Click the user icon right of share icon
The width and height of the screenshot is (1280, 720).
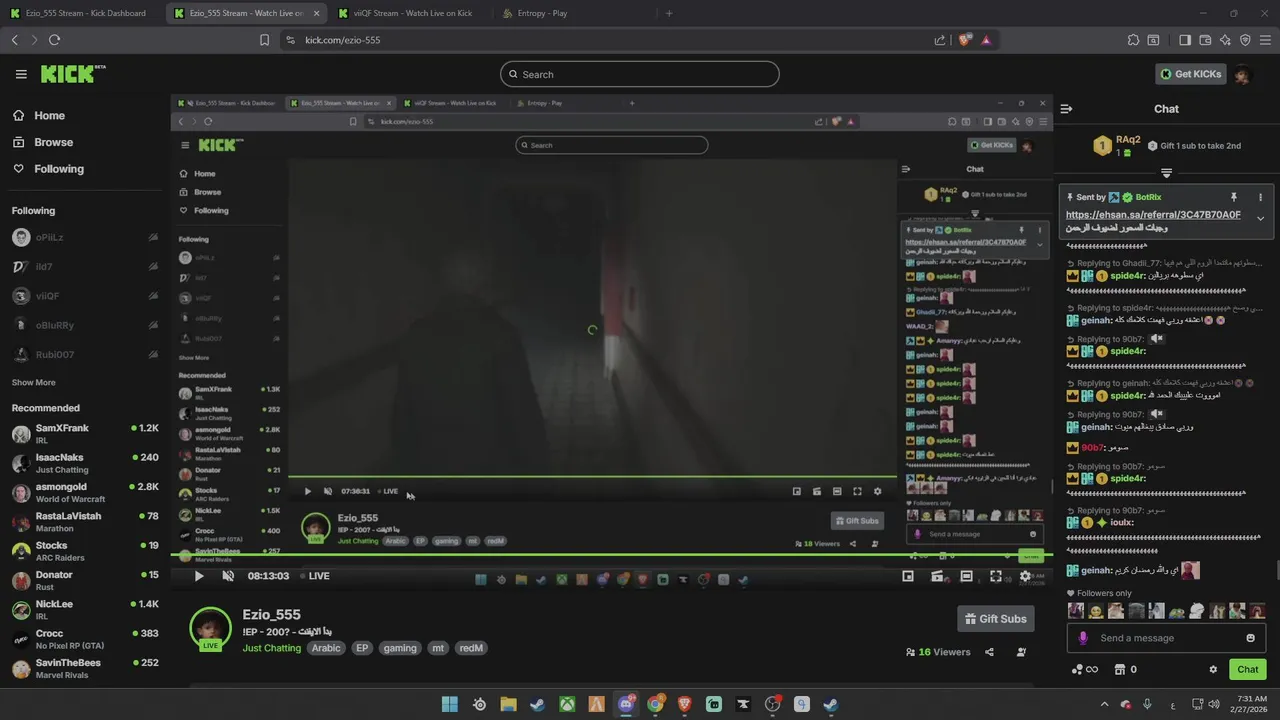1021,652
